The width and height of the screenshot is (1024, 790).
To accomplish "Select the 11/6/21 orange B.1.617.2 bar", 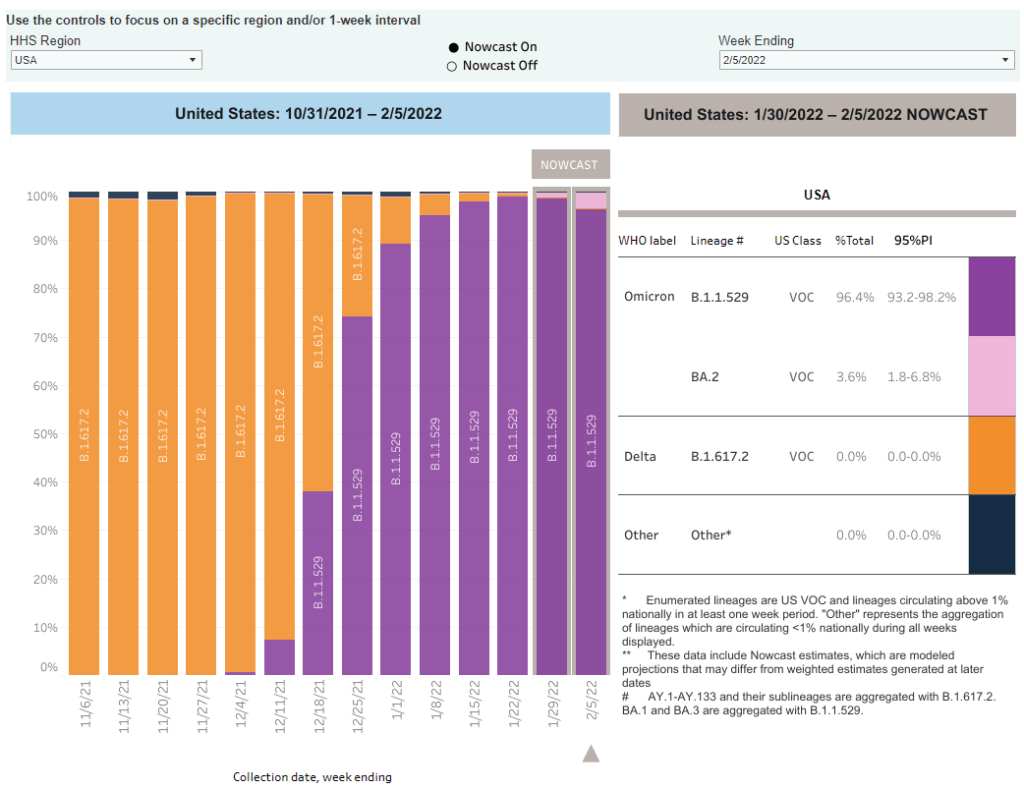I will pyautogui.click(x=84, y=436).
